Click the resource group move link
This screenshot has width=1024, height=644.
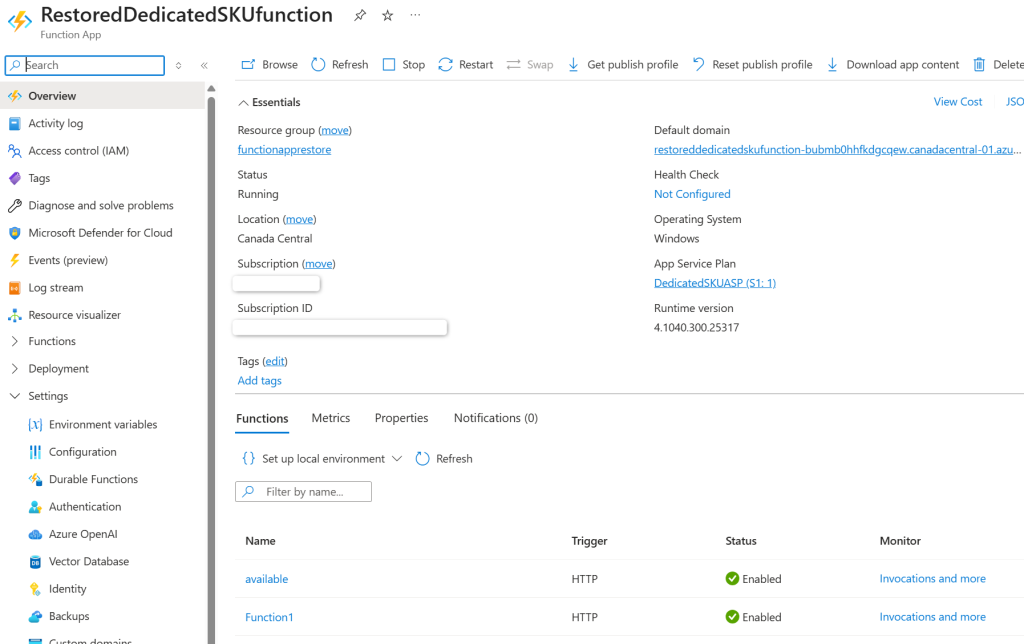335,131
